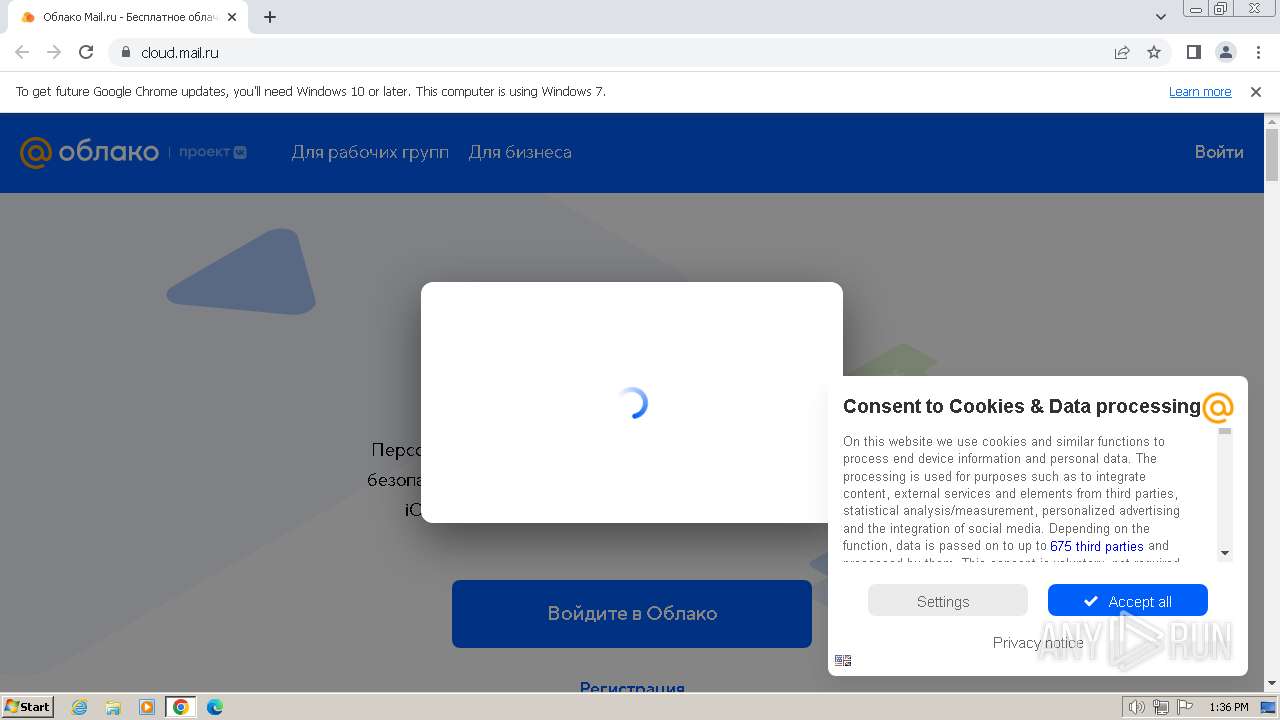Viewport: 1280px width, 720px height.
Task: Expand the tab search chevron
Action: 1161,17
